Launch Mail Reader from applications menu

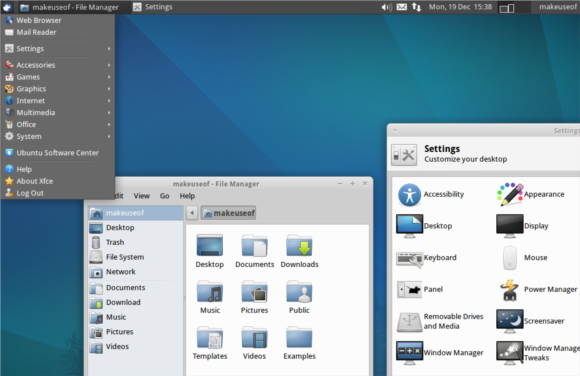tap(58, 32)
